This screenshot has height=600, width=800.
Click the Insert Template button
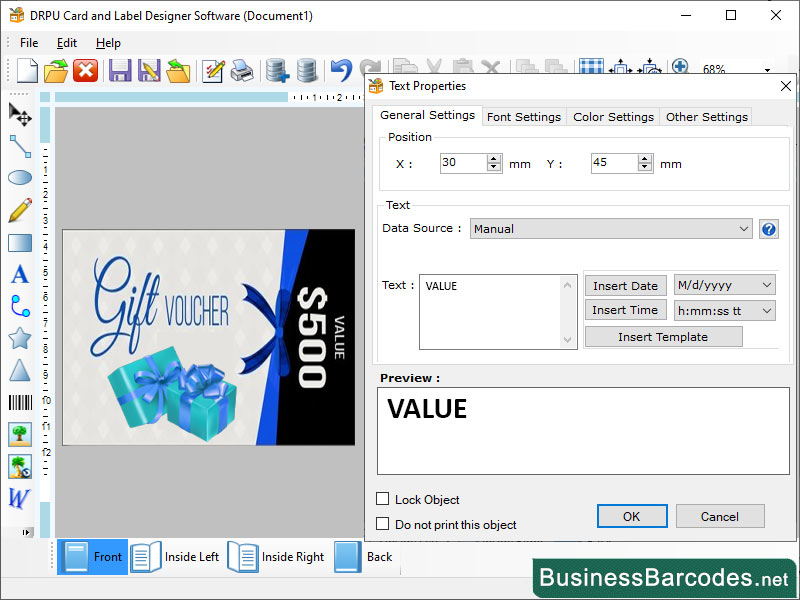pos(663,337)
